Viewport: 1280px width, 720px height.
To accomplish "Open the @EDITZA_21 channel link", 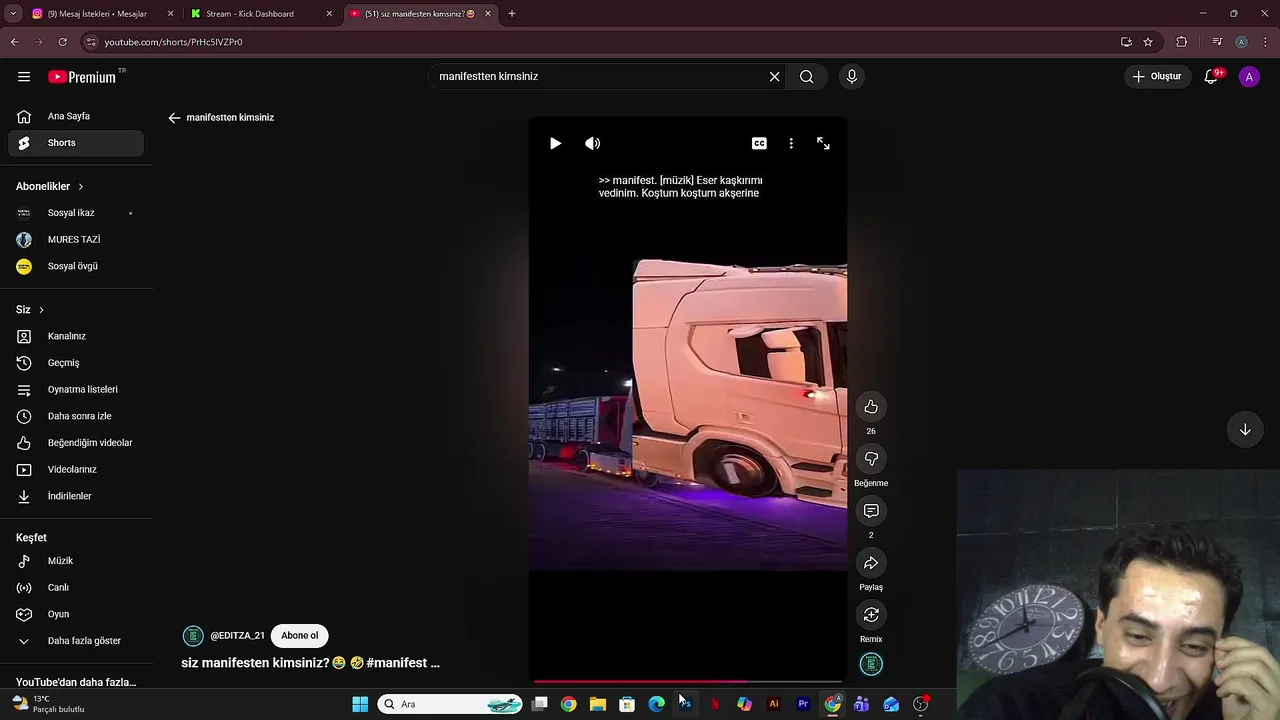I will [x=237, y=636].
